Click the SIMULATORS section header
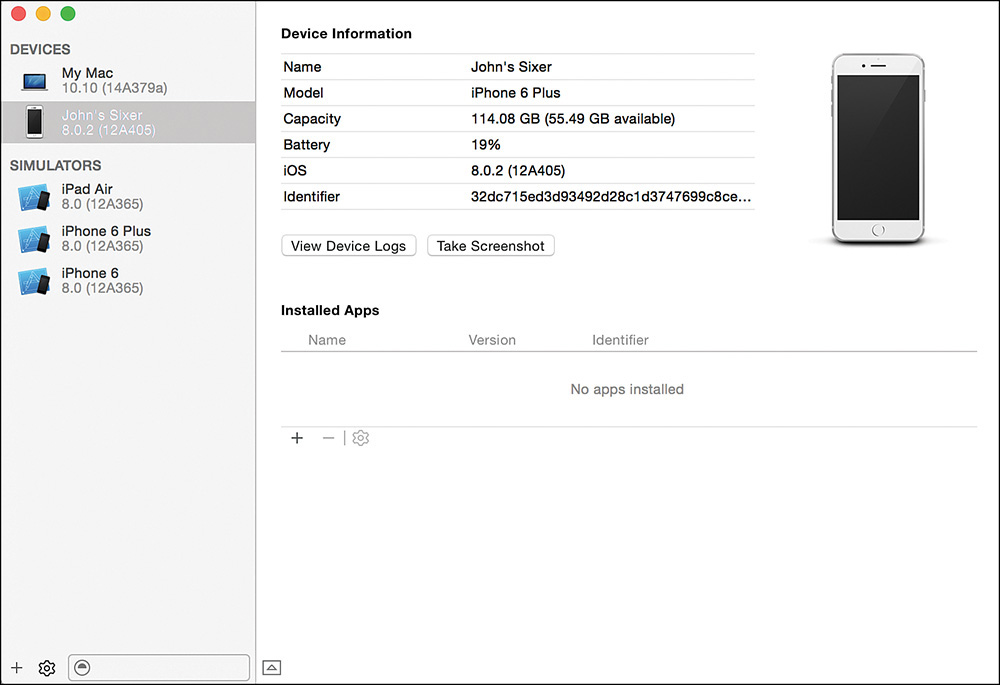The image size is (1000, 685). point(55,165)
